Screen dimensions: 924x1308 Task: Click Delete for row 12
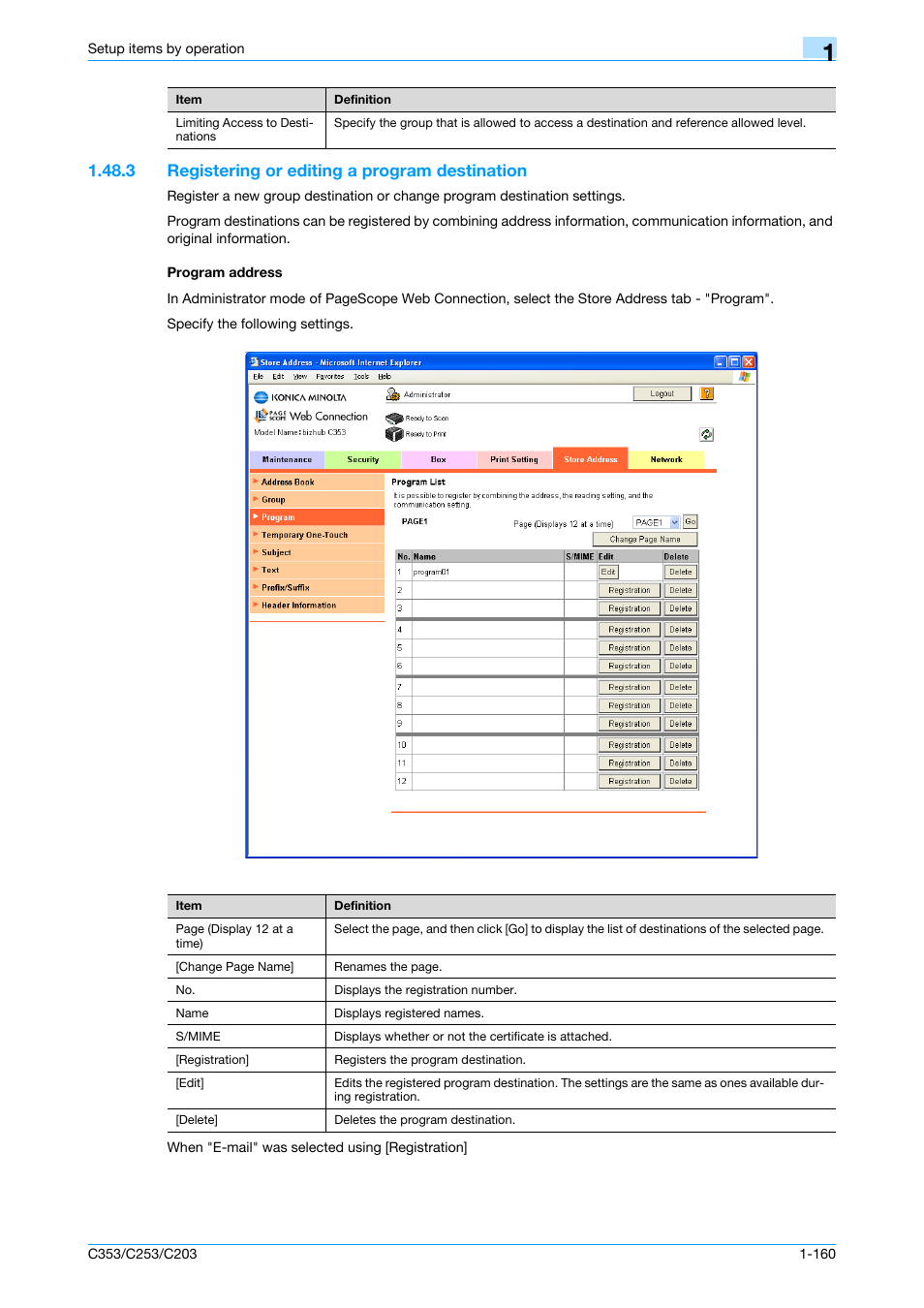tap(681, 782)
